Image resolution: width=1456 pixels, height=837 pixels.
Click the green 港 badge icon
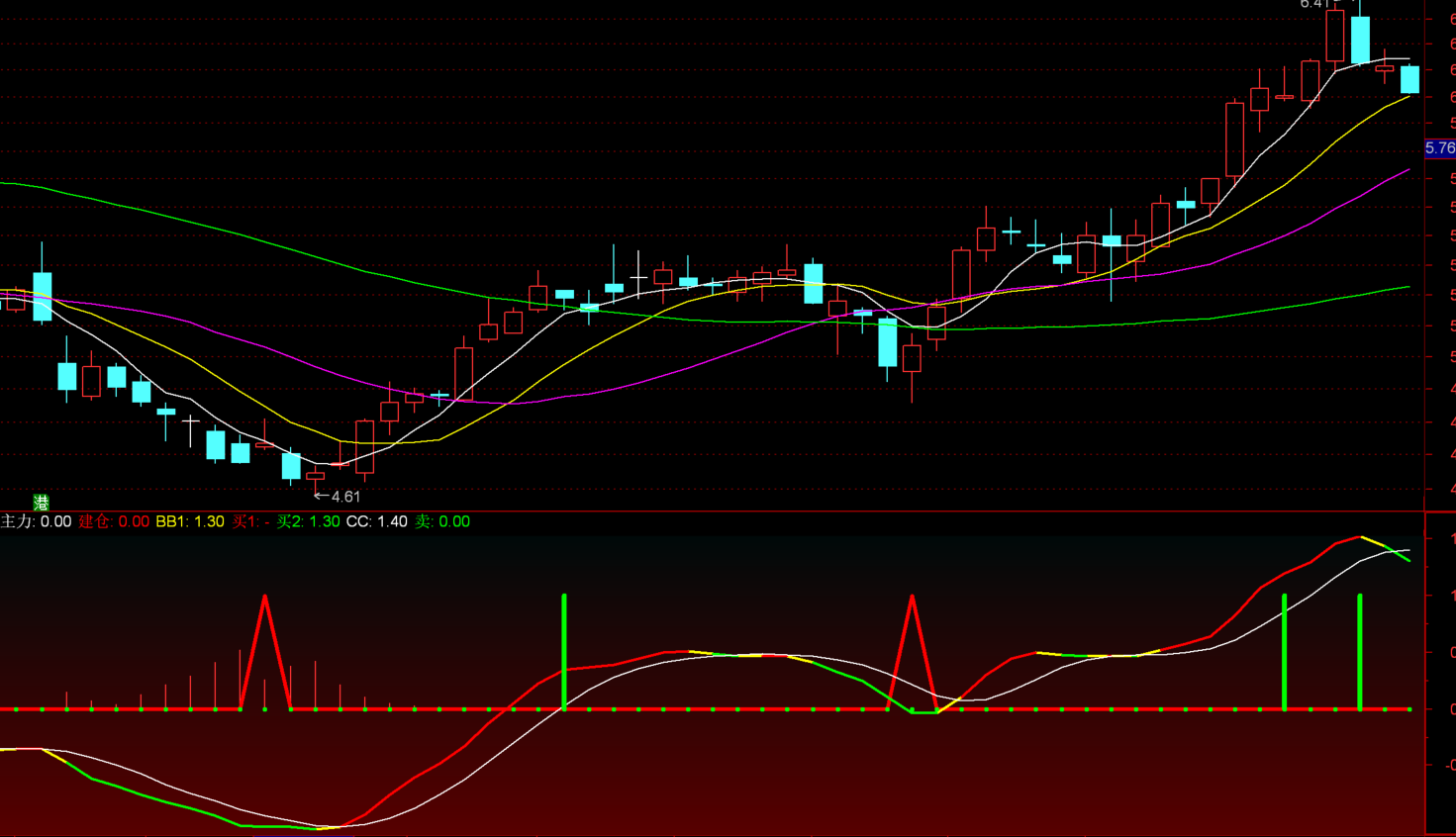click(42, 503)
